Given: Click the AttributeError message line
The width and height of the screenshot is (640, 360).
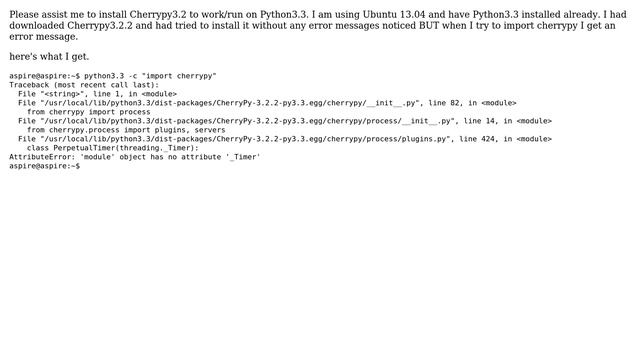Looking at the screenshot, I should click(x=135, y=157).
